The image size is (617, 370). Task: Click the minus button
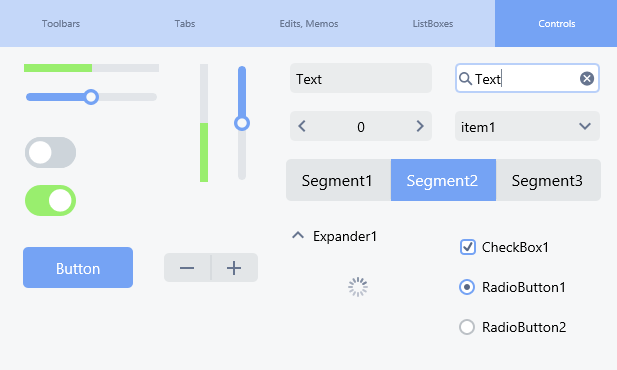187,268
